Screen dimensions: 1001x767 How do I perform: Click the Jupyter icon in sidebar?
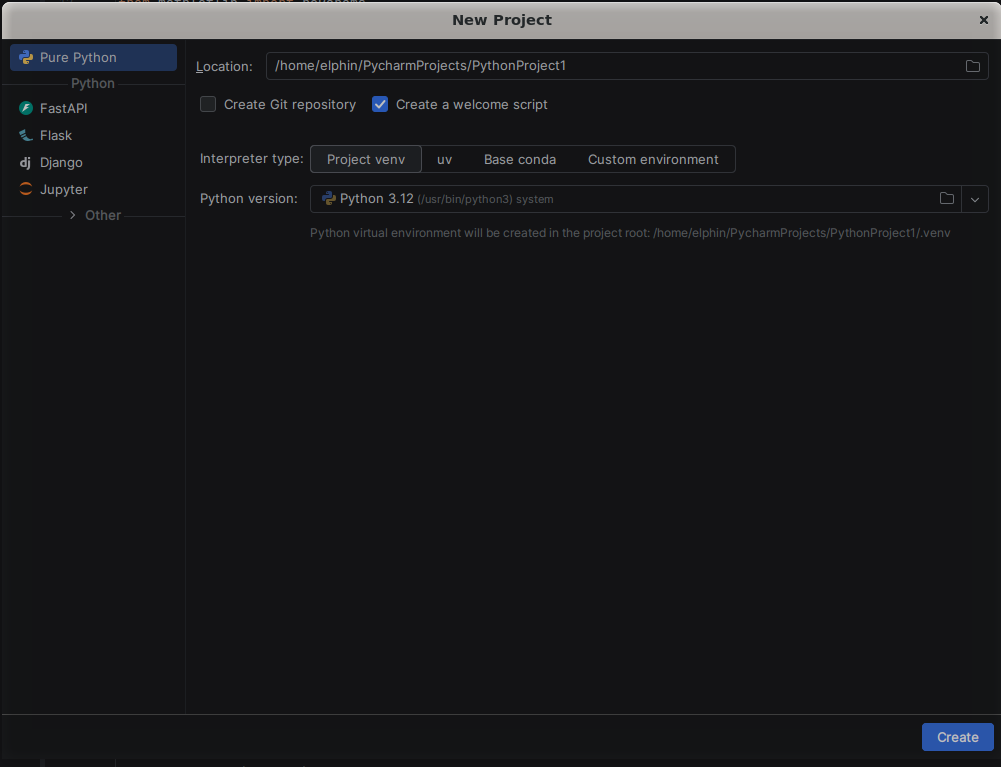point(26,189)
